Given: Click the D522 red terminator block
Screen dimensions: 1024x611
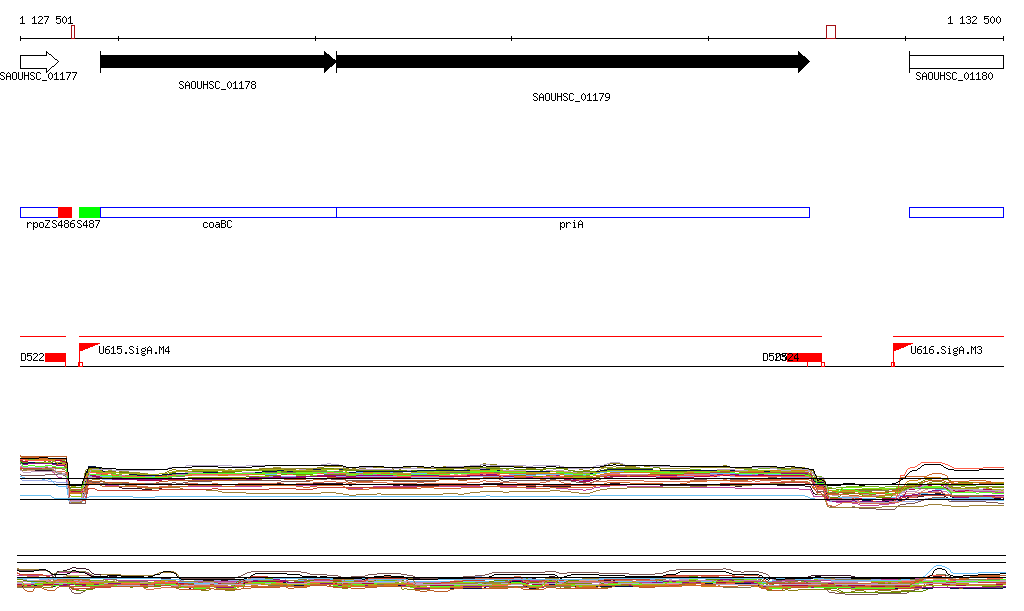Looking at the screenshot, I should [56, 357].
